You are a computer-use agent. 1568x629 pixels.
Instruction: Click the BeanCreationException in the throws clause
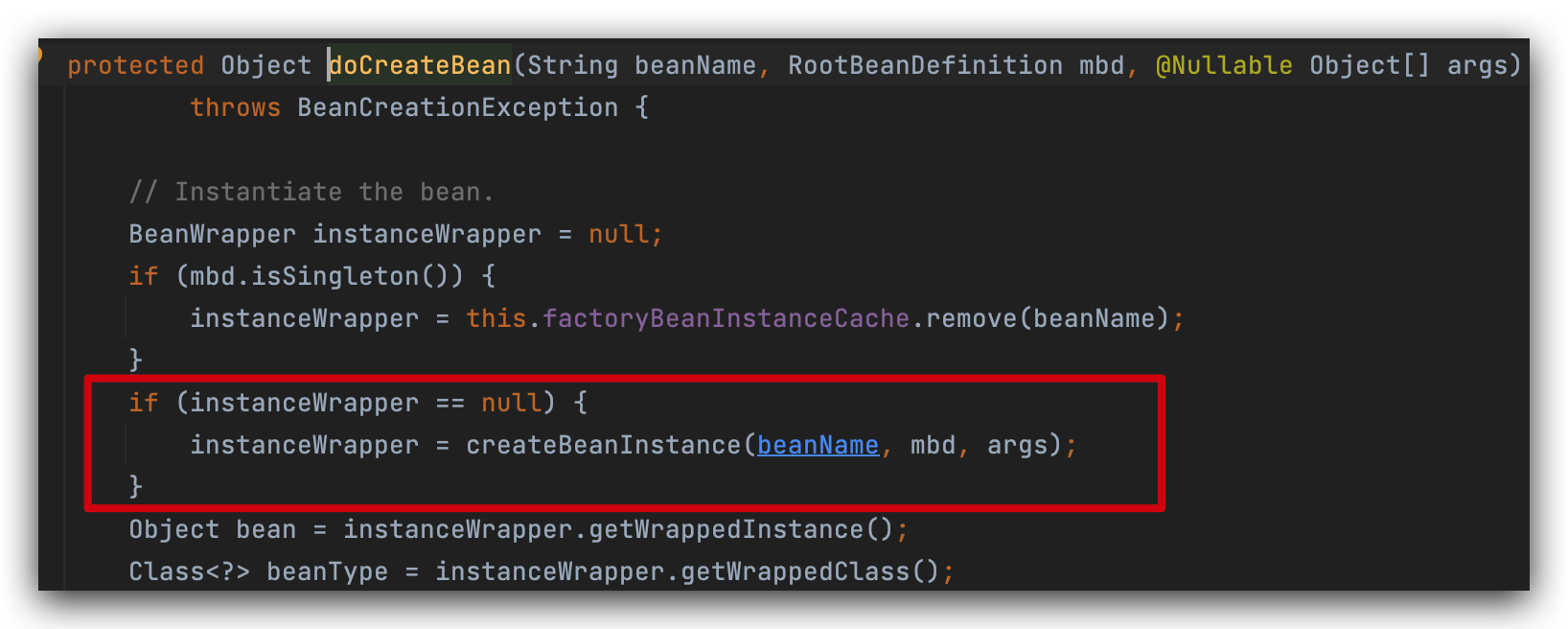pyautogui.click(x=457, y=107)
